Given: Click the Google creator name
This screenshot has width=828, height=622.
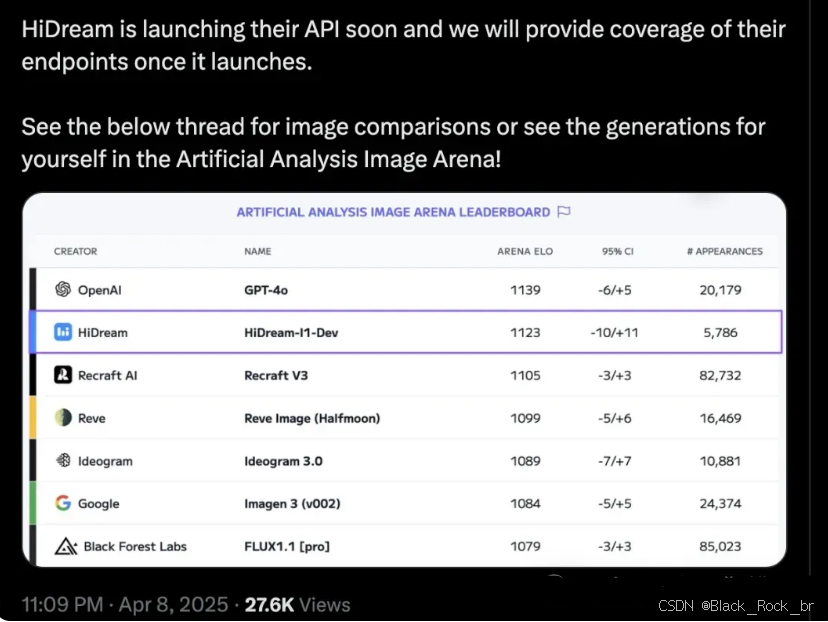Looking at the screenshot, I should coord(98,504).
